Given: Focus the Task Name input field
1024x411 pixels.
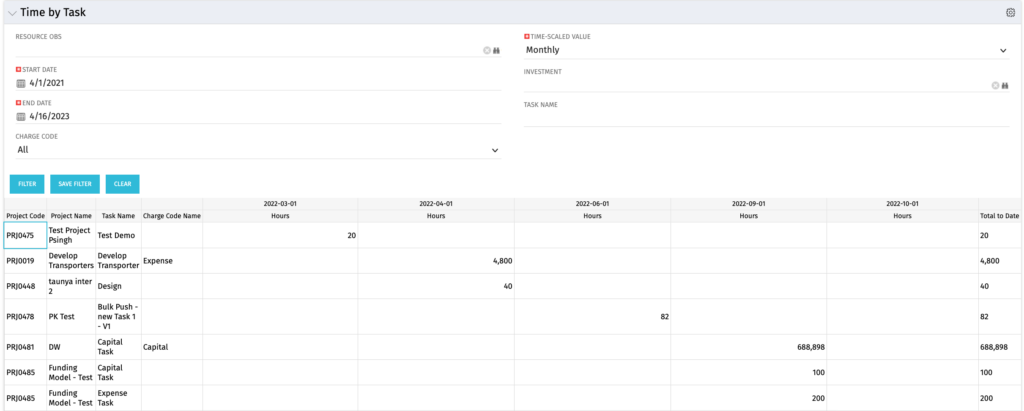Looking at the screenshot, I should click(x=767, y=118).
